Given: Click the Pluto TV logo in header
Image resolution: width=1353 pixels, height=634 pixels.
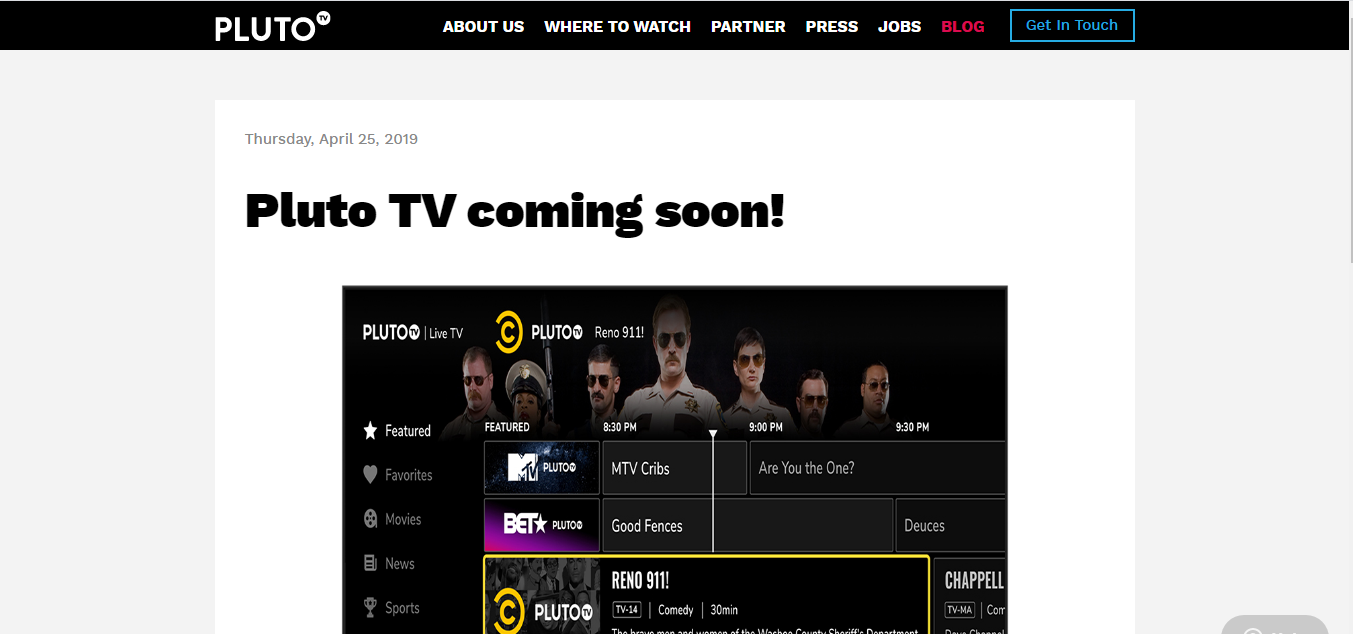Looking at the screenshot, I should [x=272, y=26].
